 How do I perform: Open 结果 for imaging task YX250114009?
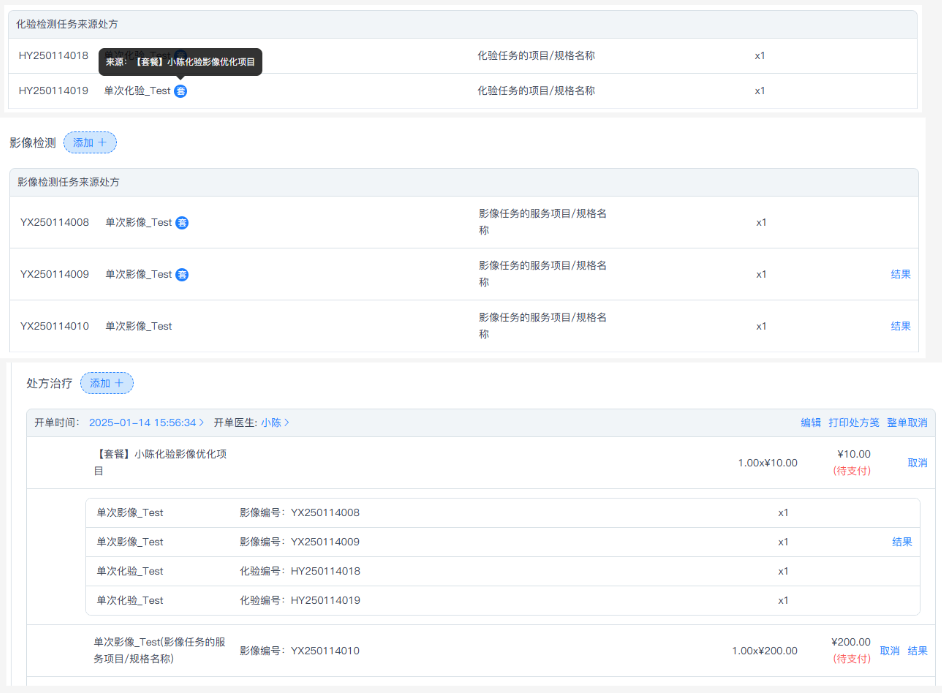point(901,274)
